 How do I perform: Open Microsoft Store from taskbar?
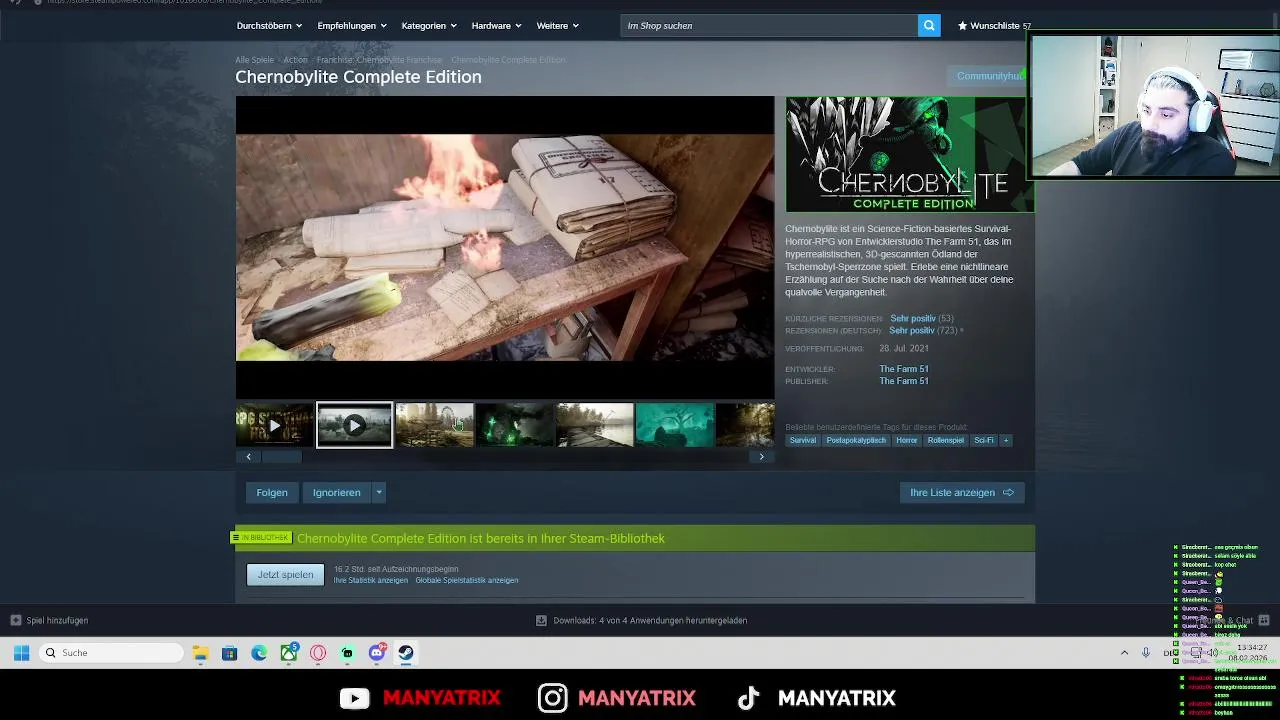point(229,653)
